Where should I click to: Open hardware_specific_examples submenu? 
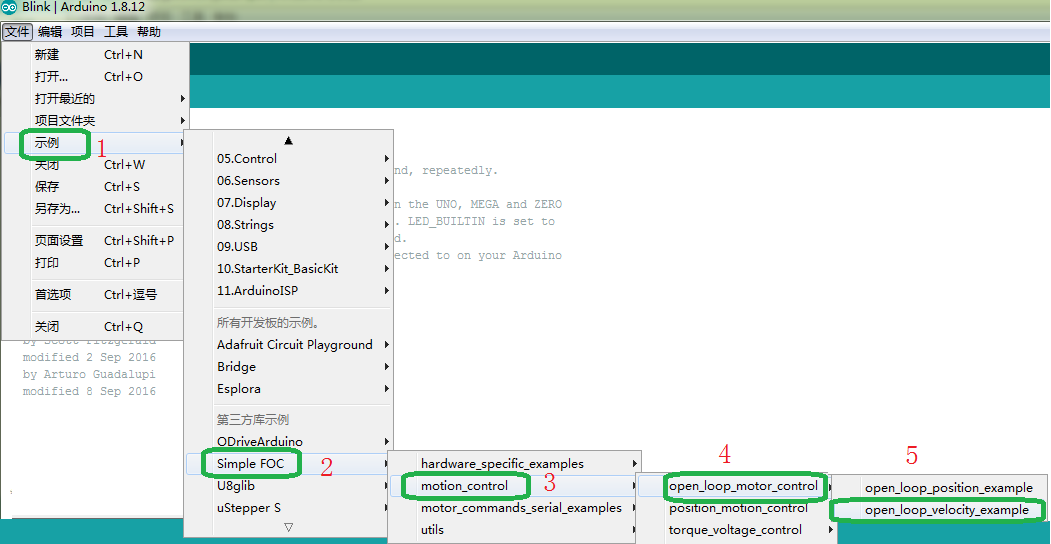coord(515,464)
